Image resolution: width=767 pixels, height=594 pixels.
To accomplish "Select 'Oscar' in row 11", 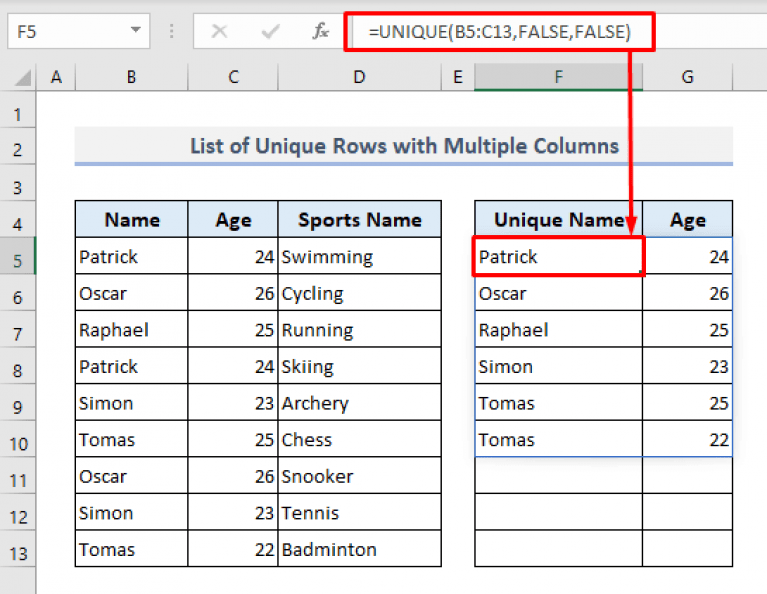I will point(132,477).
